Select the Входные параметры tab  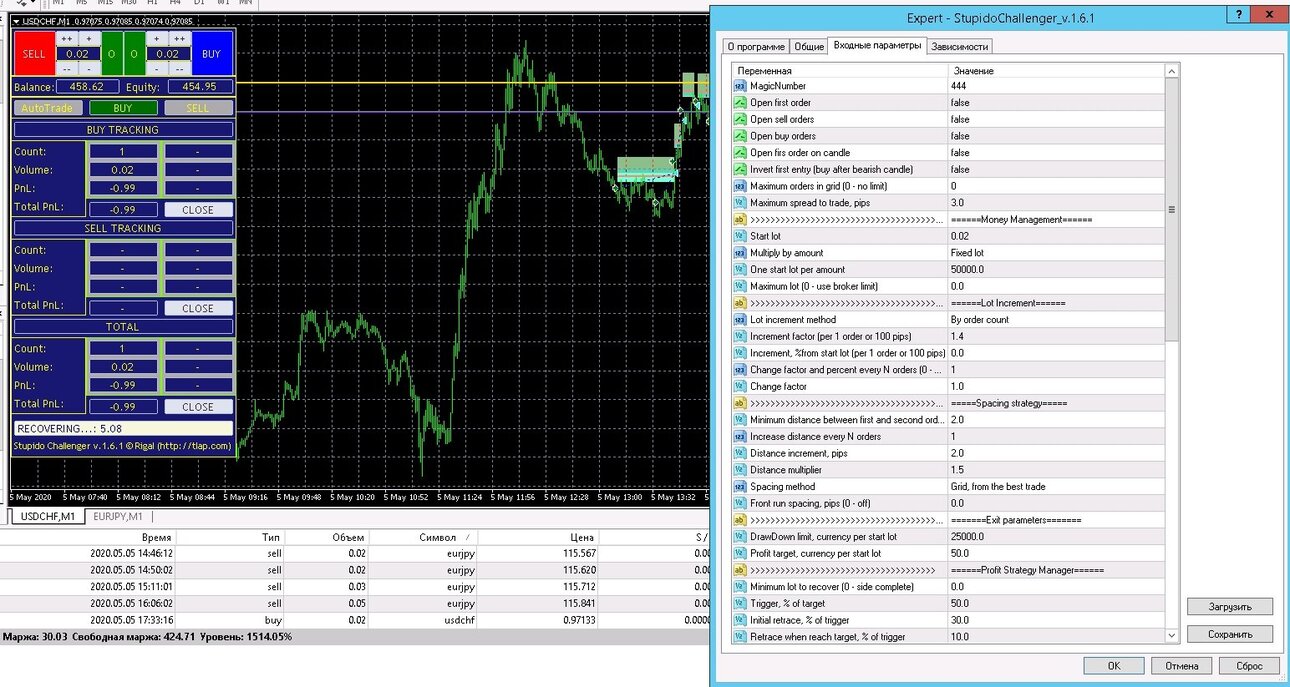877,45
